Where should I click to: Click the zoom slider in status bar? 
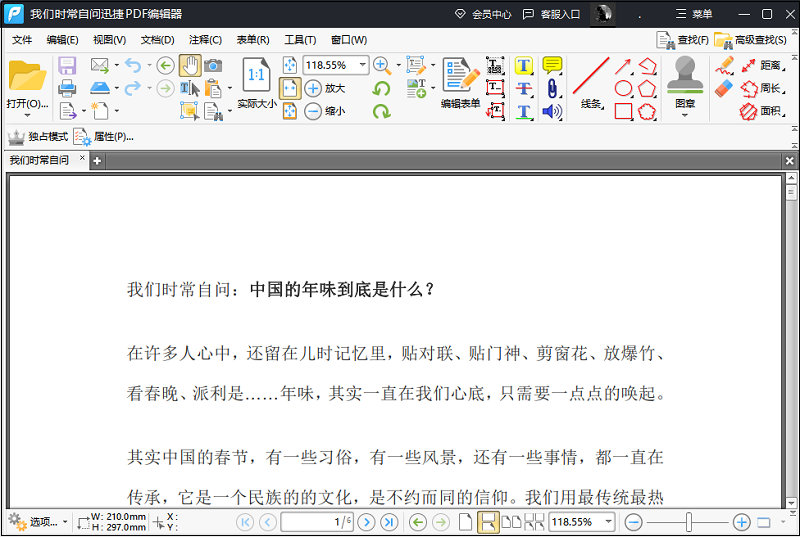(688, 522)
